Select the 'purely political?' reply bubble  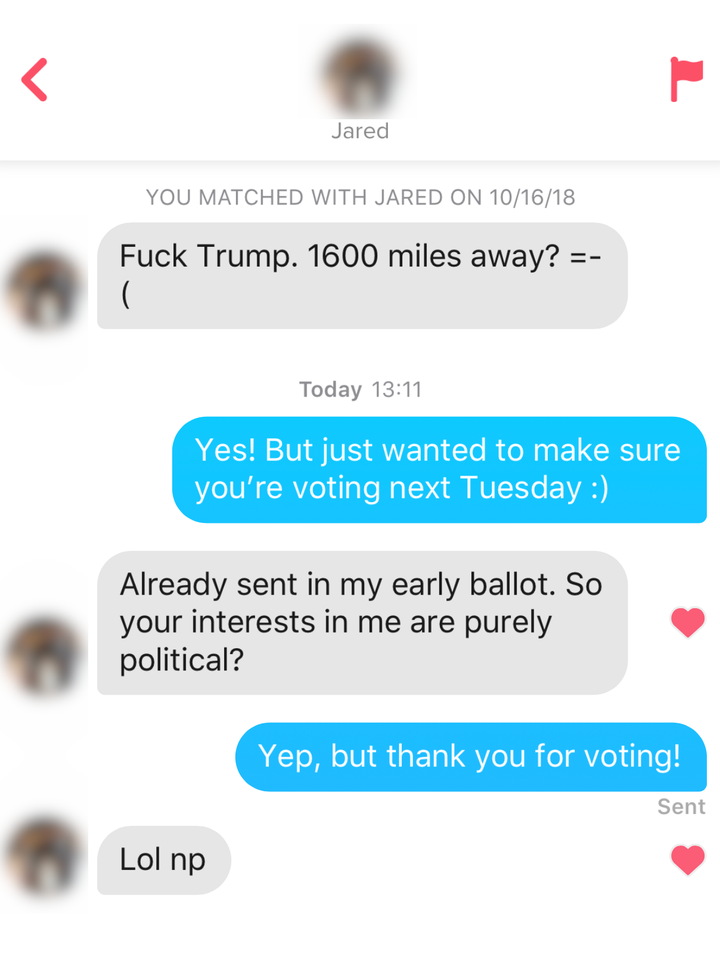[x=362, y=622]
